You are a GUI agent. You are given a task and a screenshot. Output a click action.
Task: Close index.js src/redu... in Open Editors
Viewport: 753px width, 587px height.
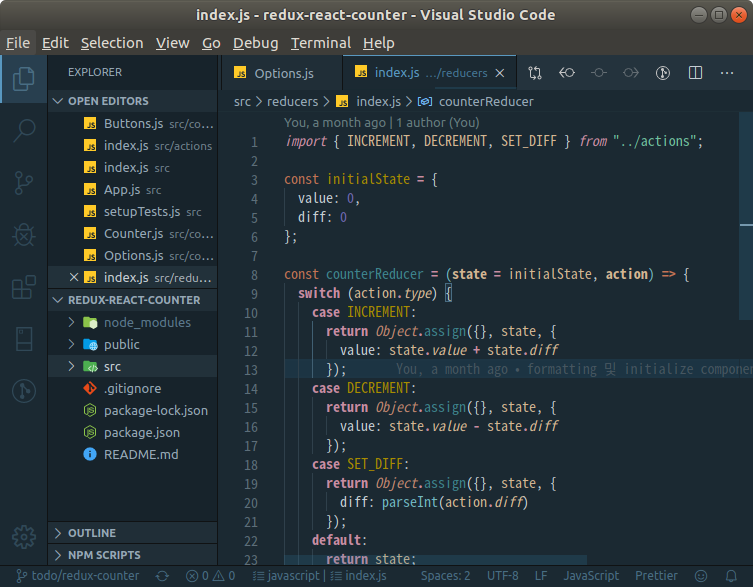pyautogui.click(x=74, y=277)
